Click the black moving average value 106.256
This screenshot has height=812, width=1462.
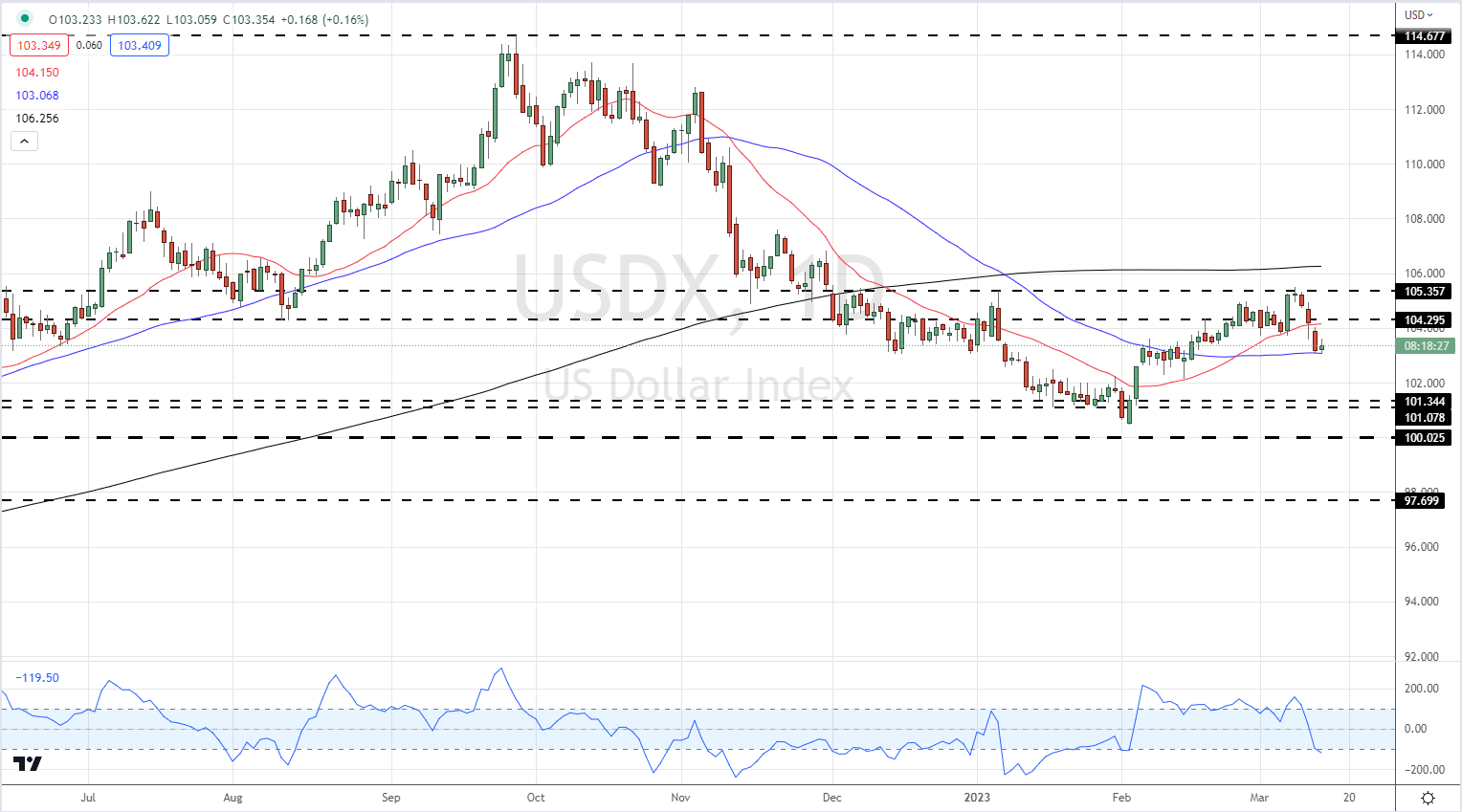tap(37, 119)
